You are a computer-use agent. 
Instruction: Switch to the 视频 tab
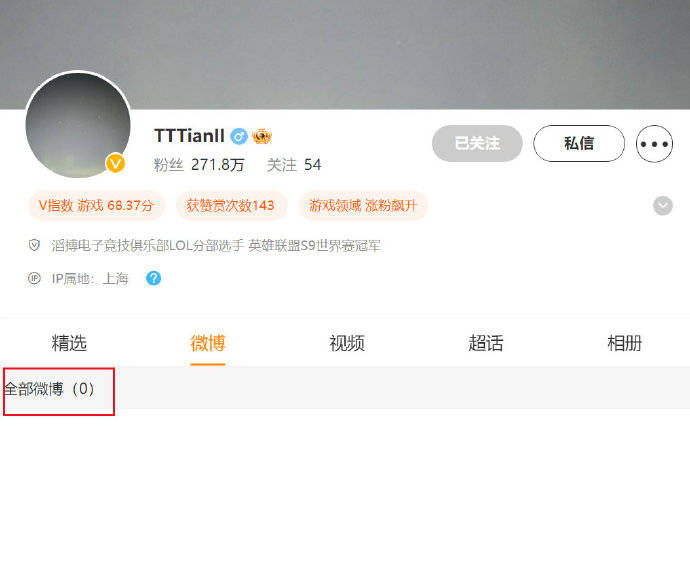point(347,343)
